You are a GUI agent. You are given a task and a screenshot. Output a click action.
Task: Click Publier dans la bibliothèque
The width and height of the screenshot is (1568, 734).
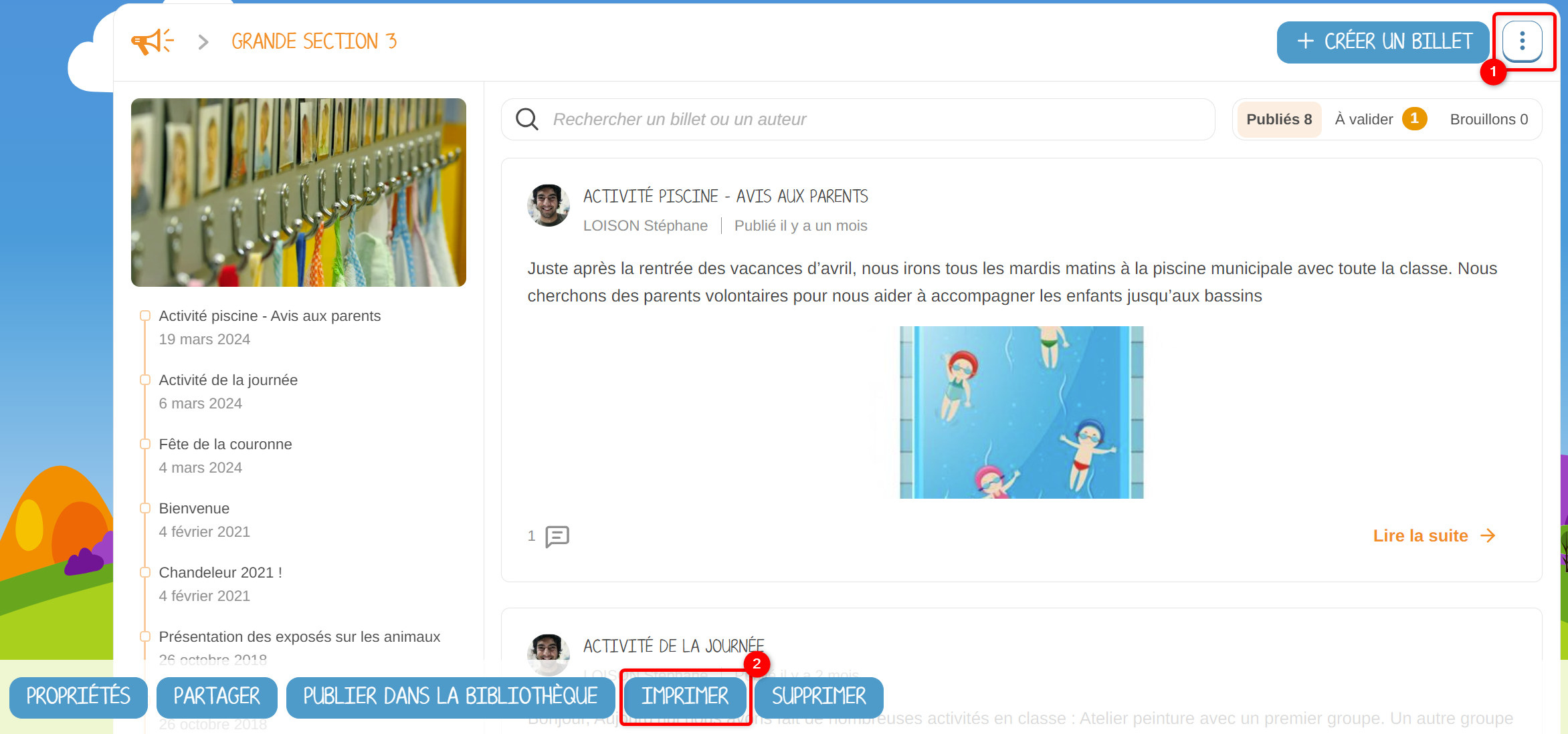[x=450, y=697]
